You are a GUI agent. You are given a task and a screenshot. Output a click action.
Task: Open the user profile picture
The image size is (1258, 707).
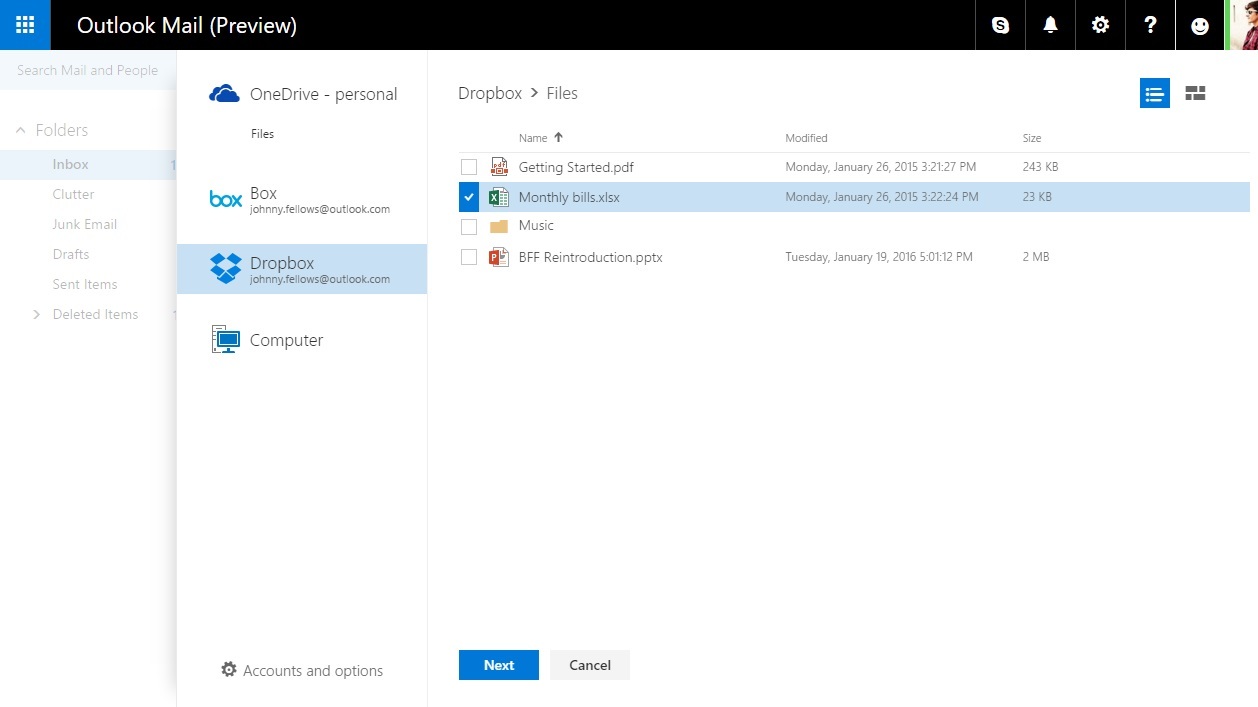click(1243, 25)
